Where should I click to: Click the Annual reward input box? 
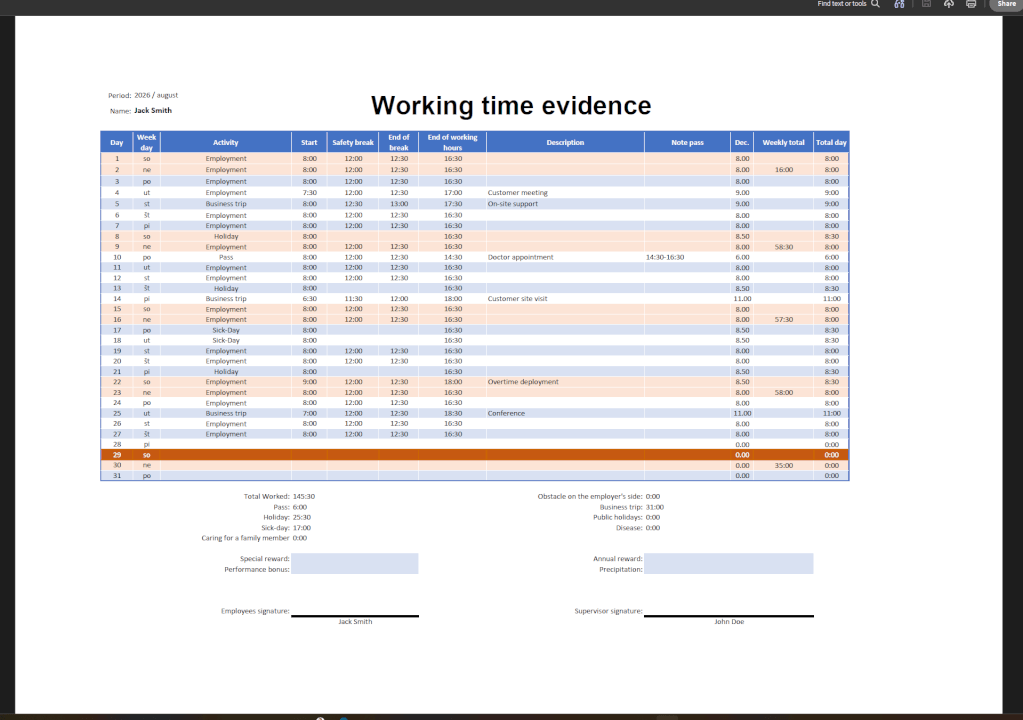[x=728, y=559]
